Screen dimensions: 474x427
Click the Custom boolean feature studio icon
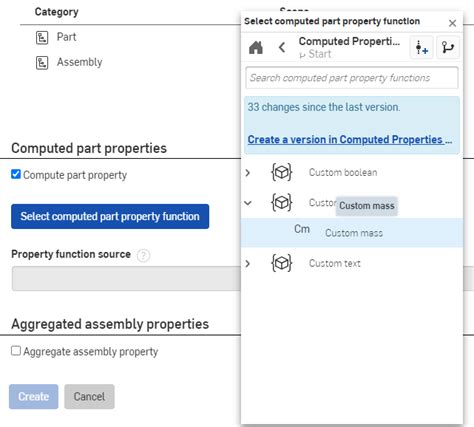point(282,172)
